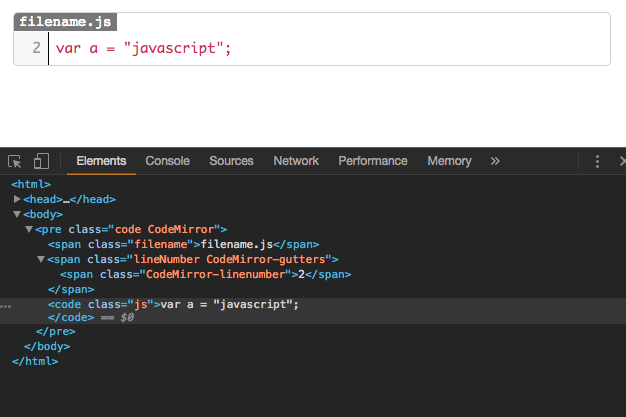Click the </code> == $0 line
This screenshot has height=417, width=626.
[91, 318]
